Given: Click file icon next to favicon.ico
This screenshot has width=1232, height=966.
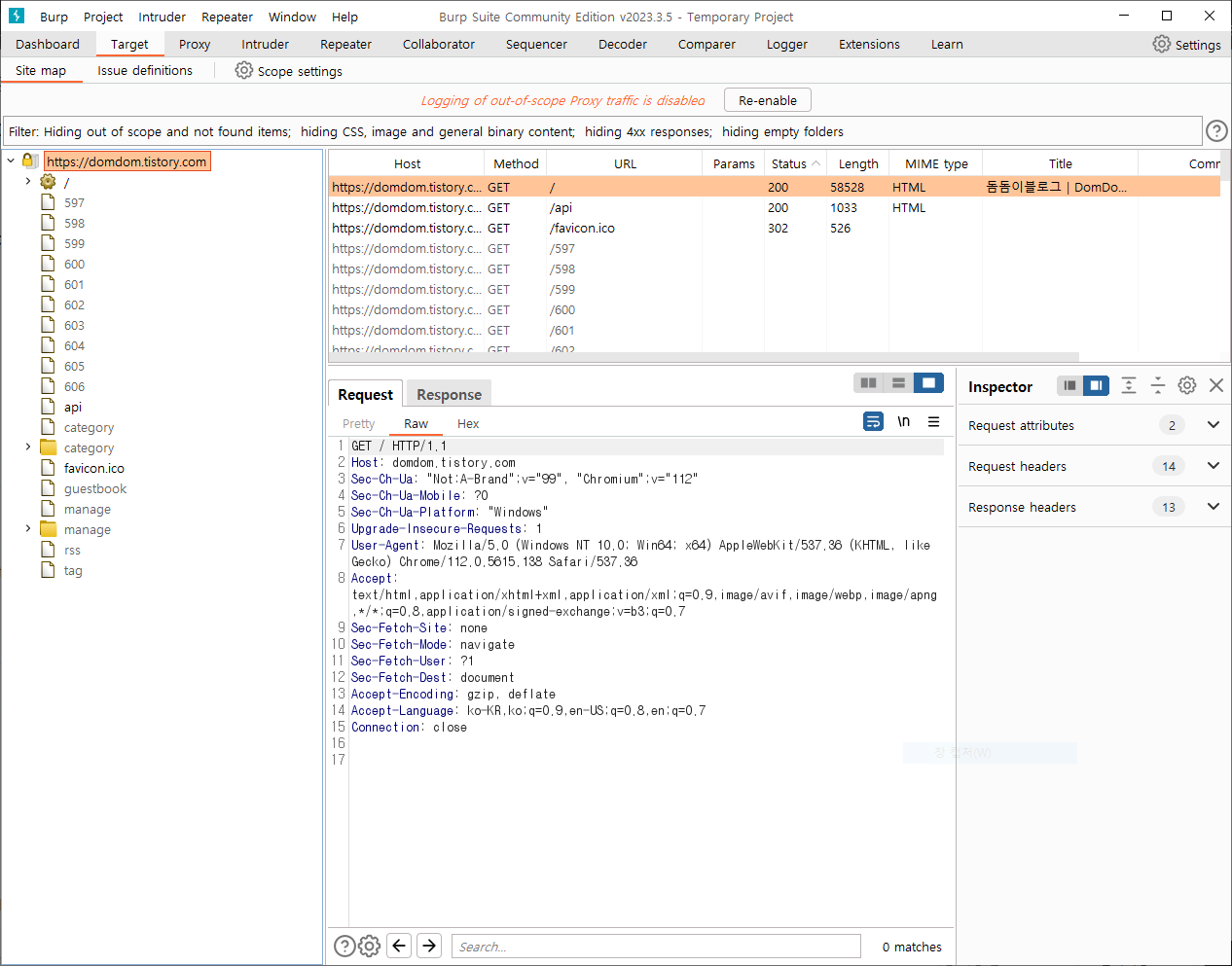Looking at the screenshot, I should [48, 467].
